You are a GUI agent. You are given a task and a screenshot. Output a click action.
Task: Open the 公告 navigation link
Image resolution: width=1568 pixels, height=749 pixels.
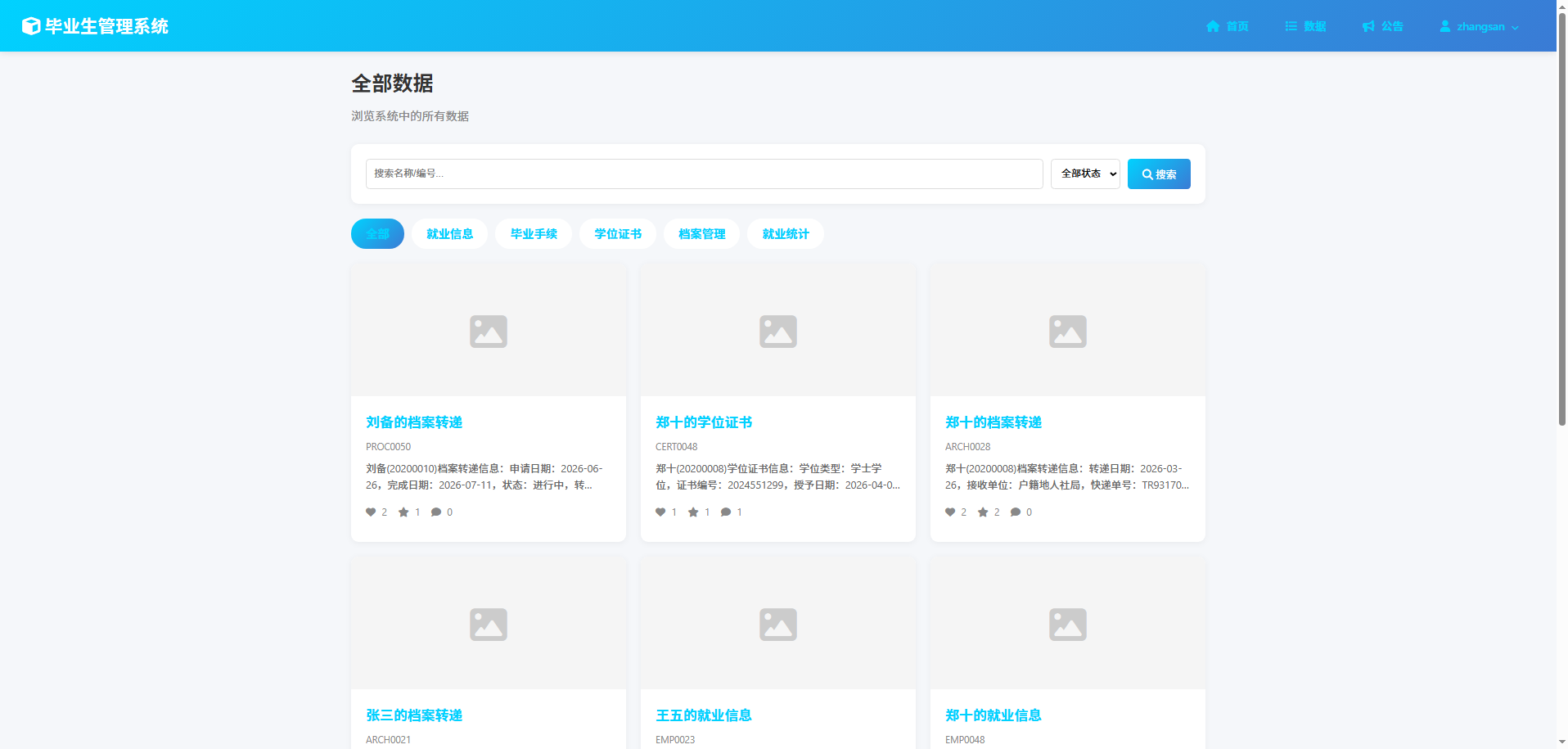[x=1383, y=26]
